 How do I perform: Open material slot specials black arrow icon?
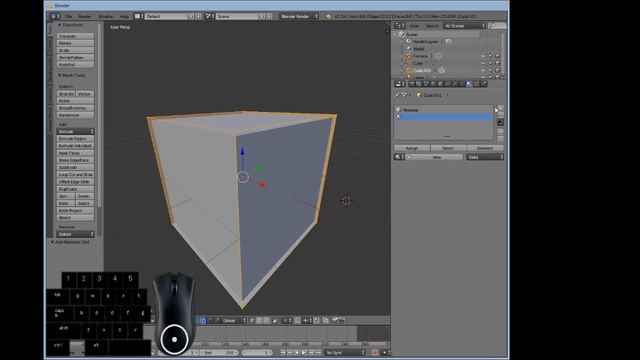tap(500, 122)
